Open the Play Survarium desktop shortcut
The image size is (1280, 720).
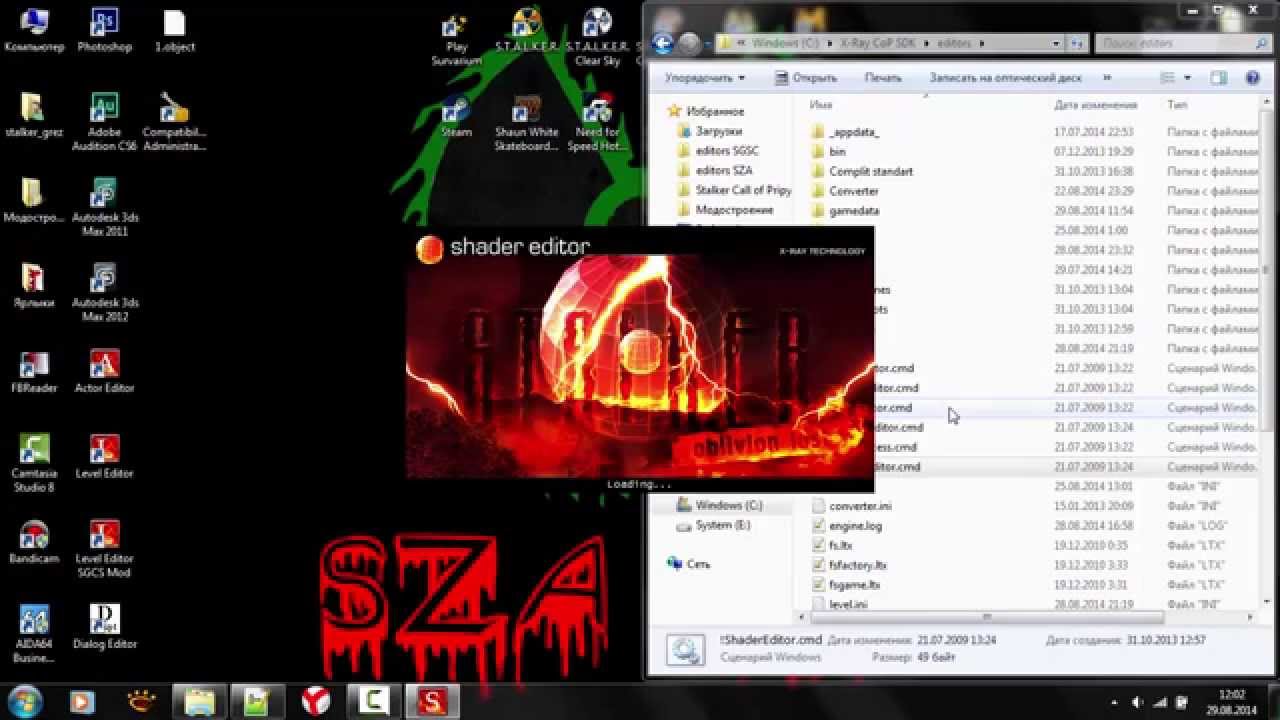[x=456, y=37]
